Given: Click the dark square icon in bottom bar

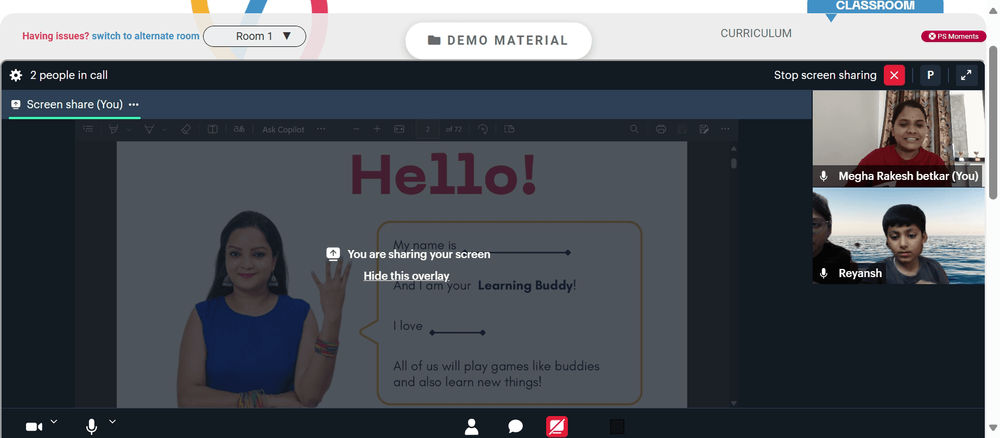Looking at the screenshot, I should pos(617,427).
